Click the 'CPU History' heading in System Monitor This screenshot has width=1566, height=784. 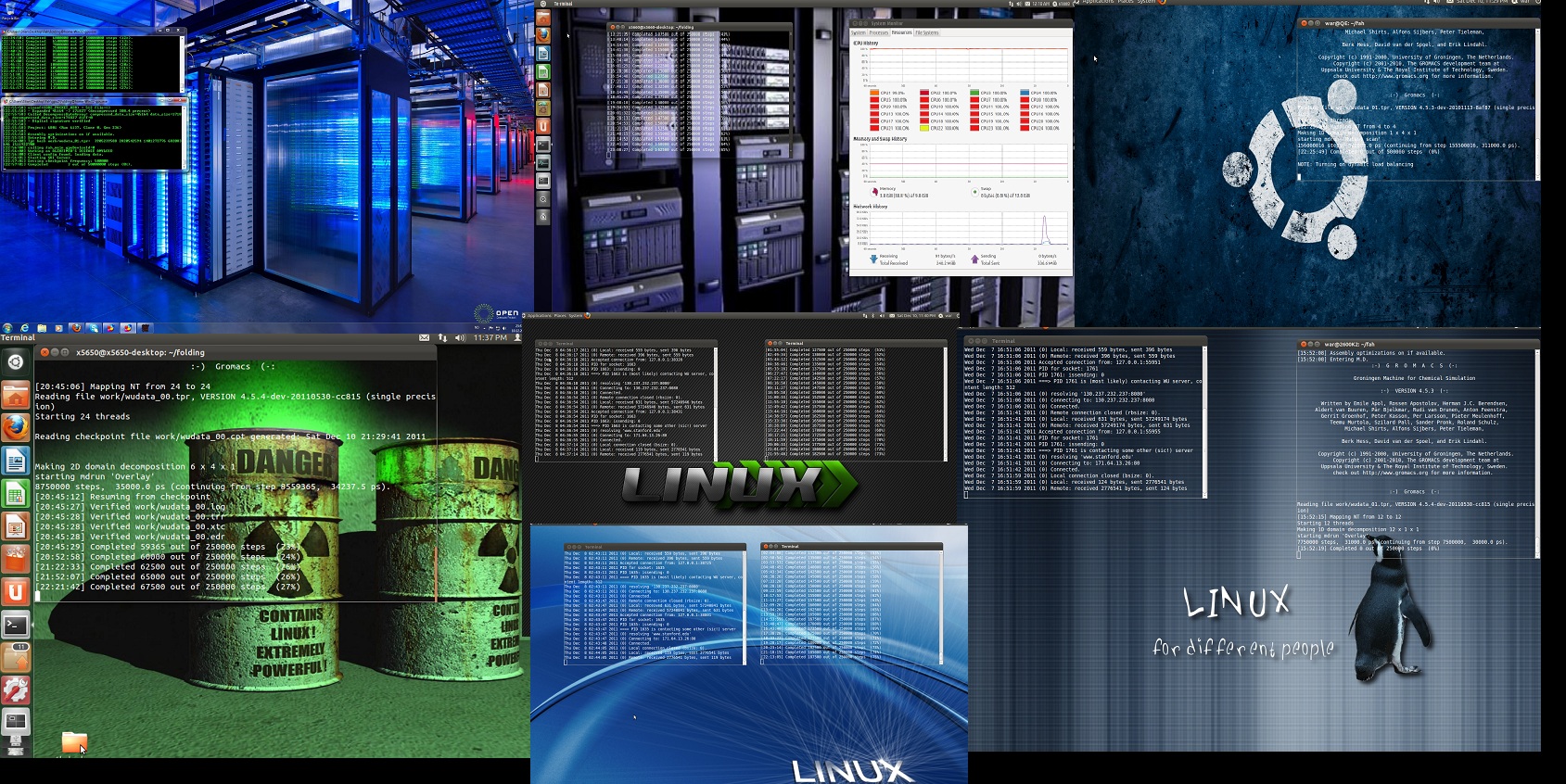[866, 43]
